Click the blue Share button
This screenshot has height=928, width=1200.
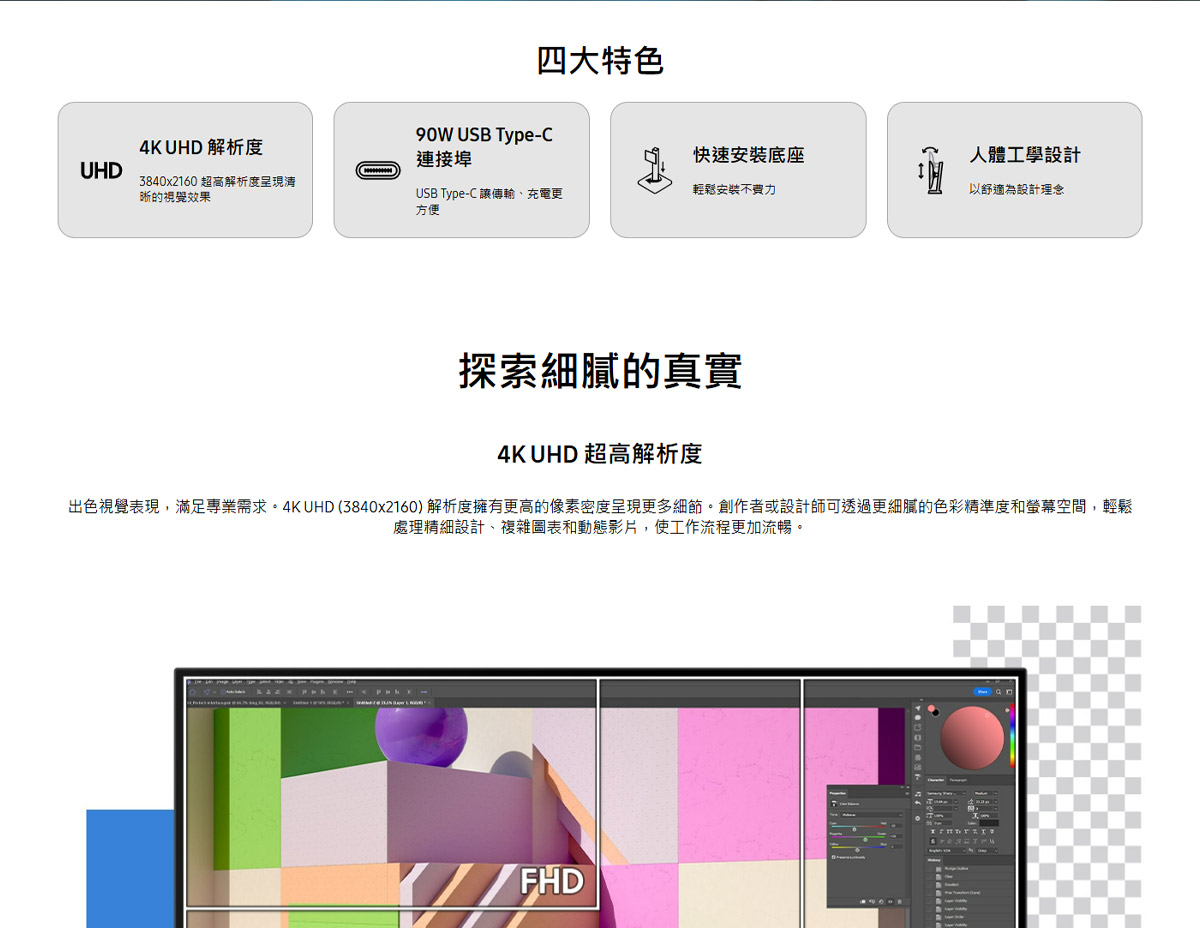click(x=982, y=692)
